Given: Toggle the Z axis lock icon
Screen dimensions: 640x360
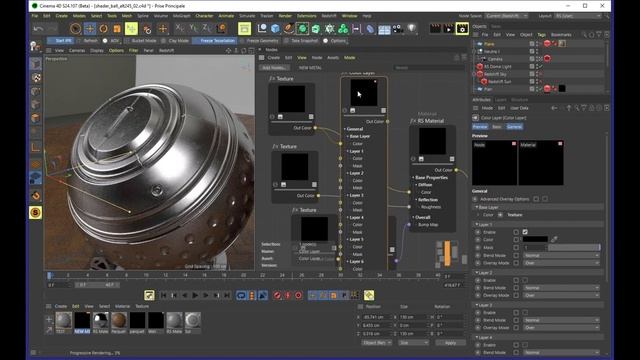Looking at the screenshot, I should point(207,28).
